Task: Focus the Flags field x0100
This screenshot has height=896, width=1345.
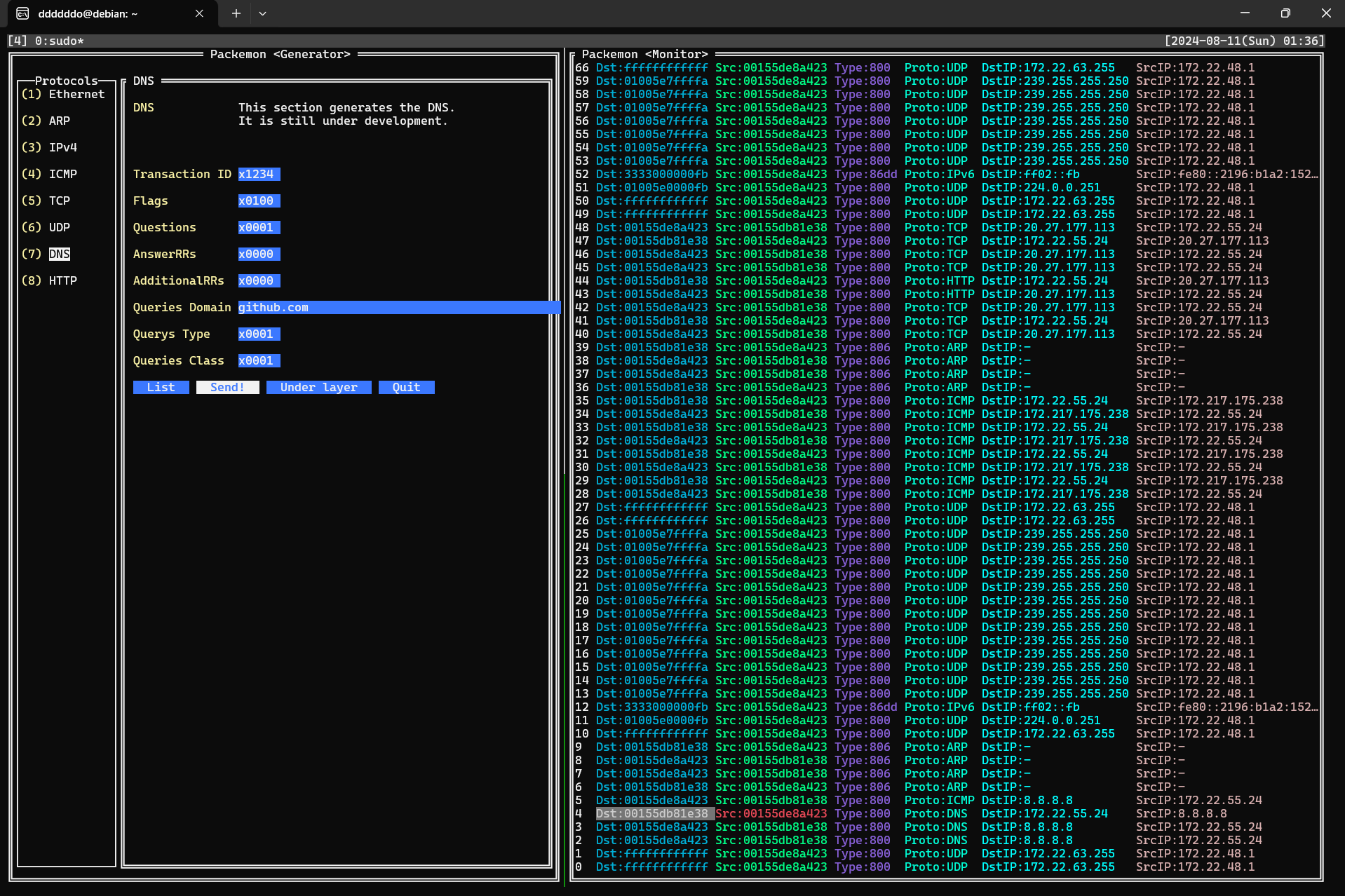Action: pos(259,201)
